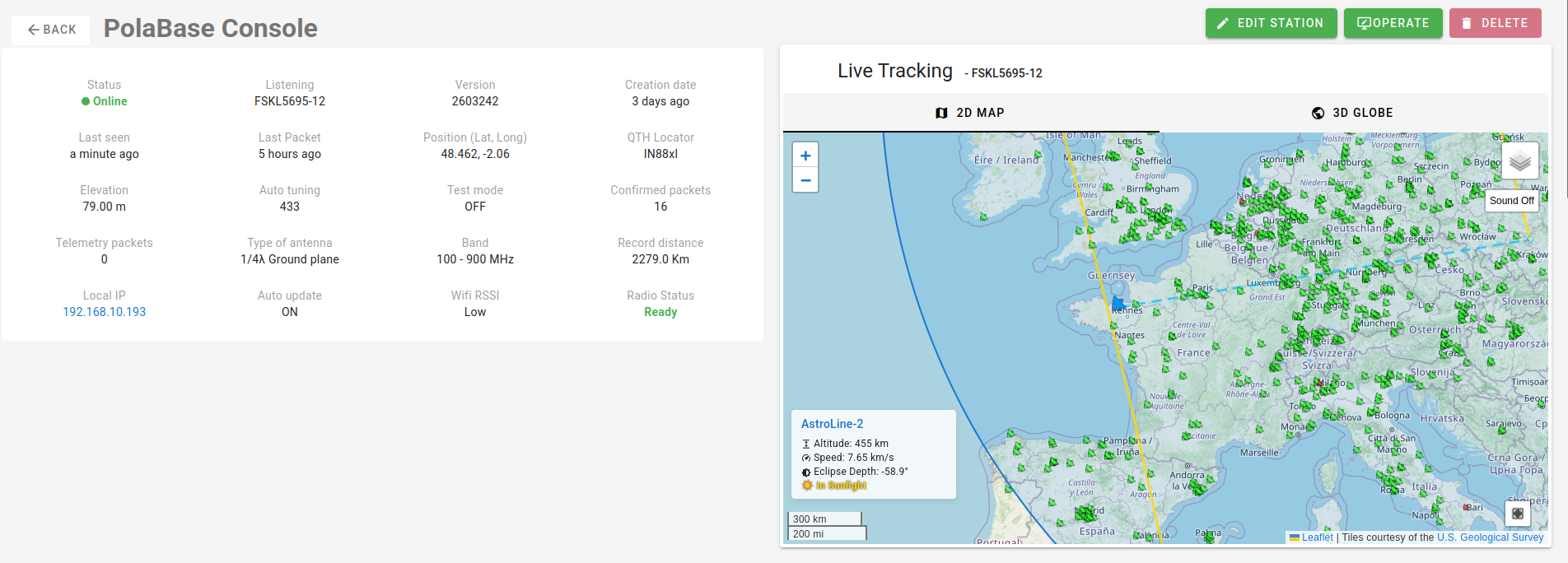Open the AstroLine-2 satellite link
This screenshot has width=1568, height=563.
pyautogui.click(x=832, y=424)
